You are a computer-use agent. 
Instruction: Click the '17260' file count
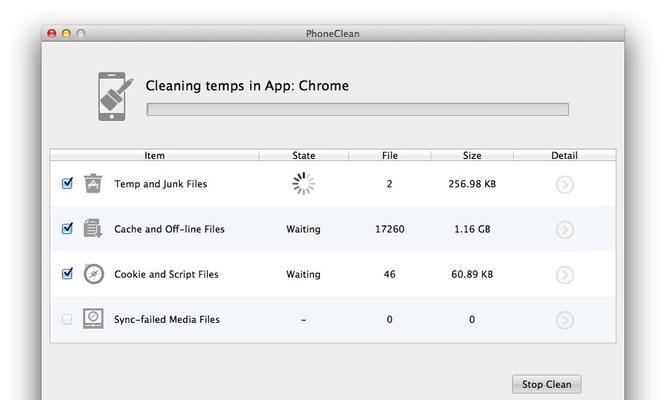tap(389, 229)
